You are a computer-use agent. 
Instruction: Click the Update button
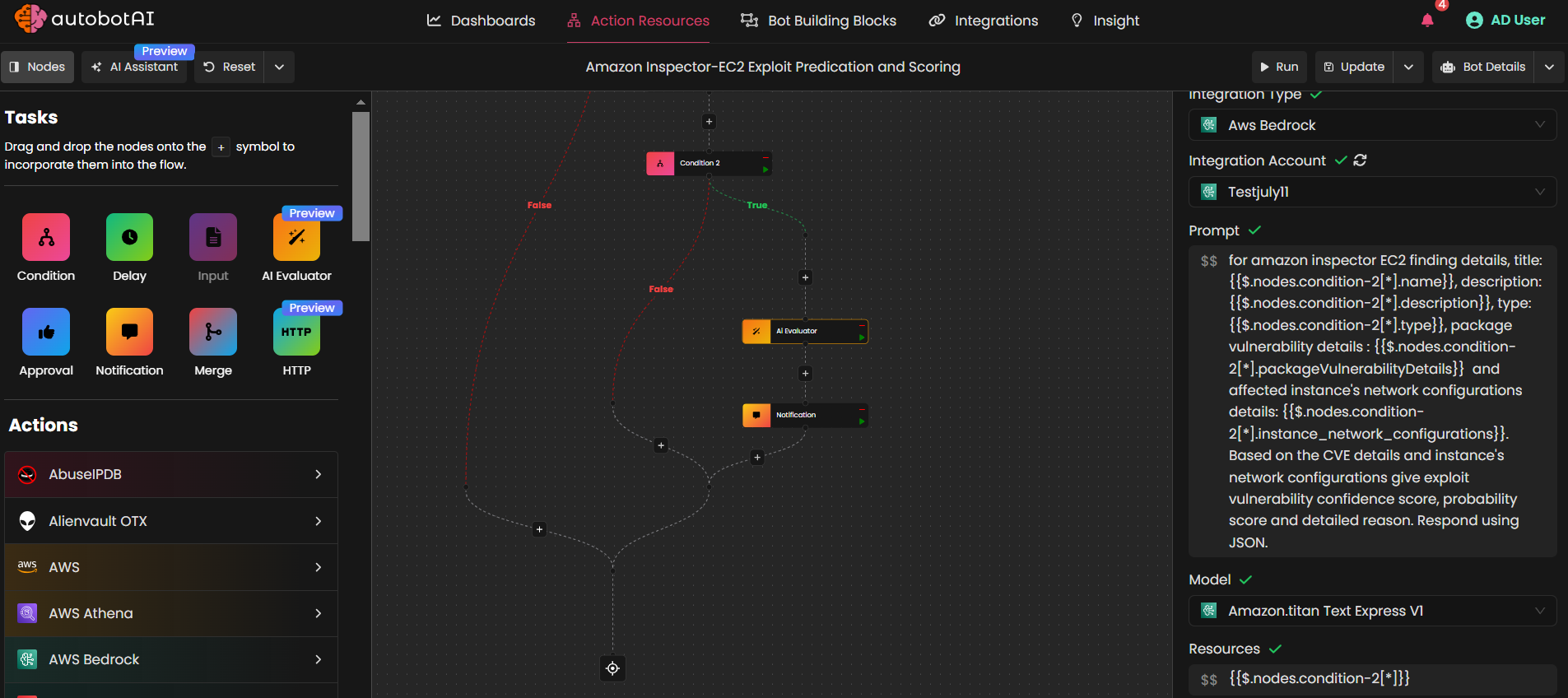pyautogui.click(x=1354, y=67)
